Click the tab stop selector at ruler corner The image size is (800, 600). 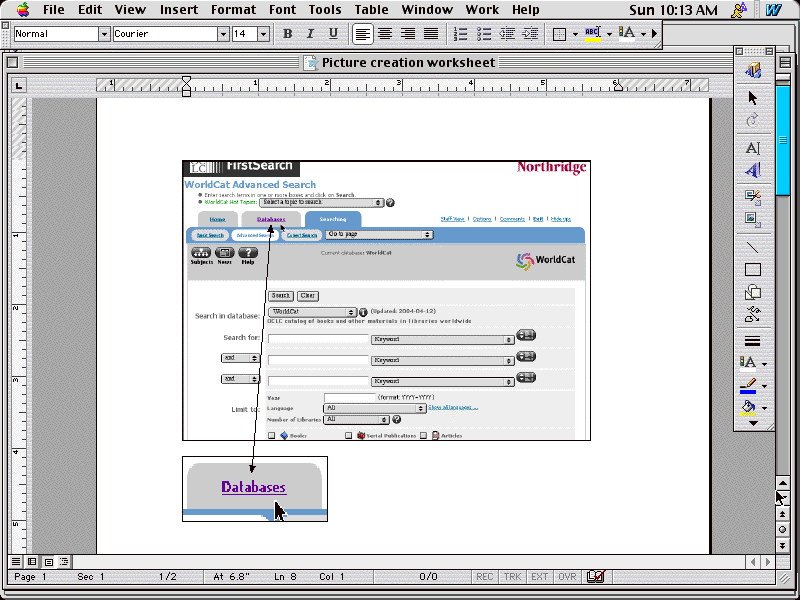coord(19,85)
